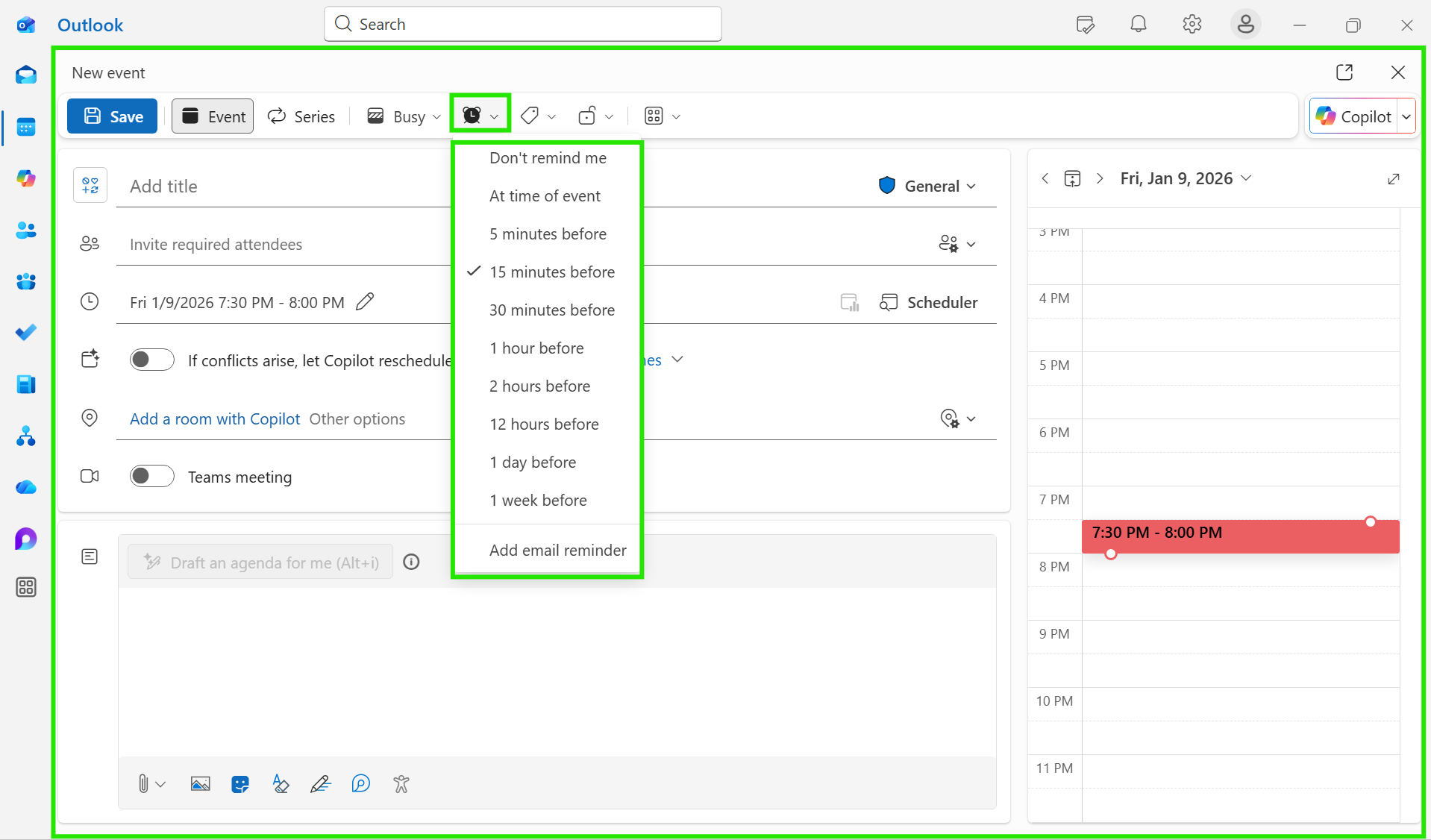1431x840 pixels.
Task: Expand the day calendar preview
Action: coord(1394,178)
